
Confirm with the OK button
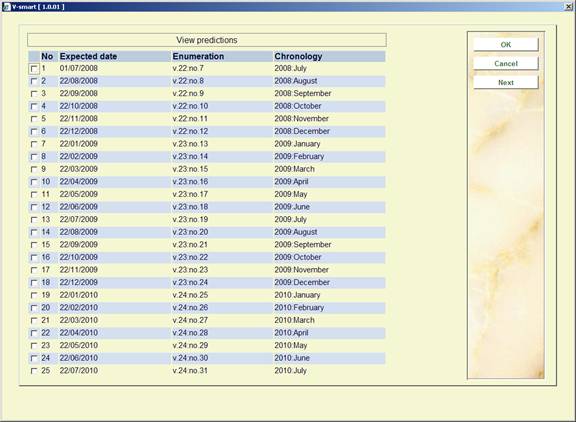tap(505, 44)
